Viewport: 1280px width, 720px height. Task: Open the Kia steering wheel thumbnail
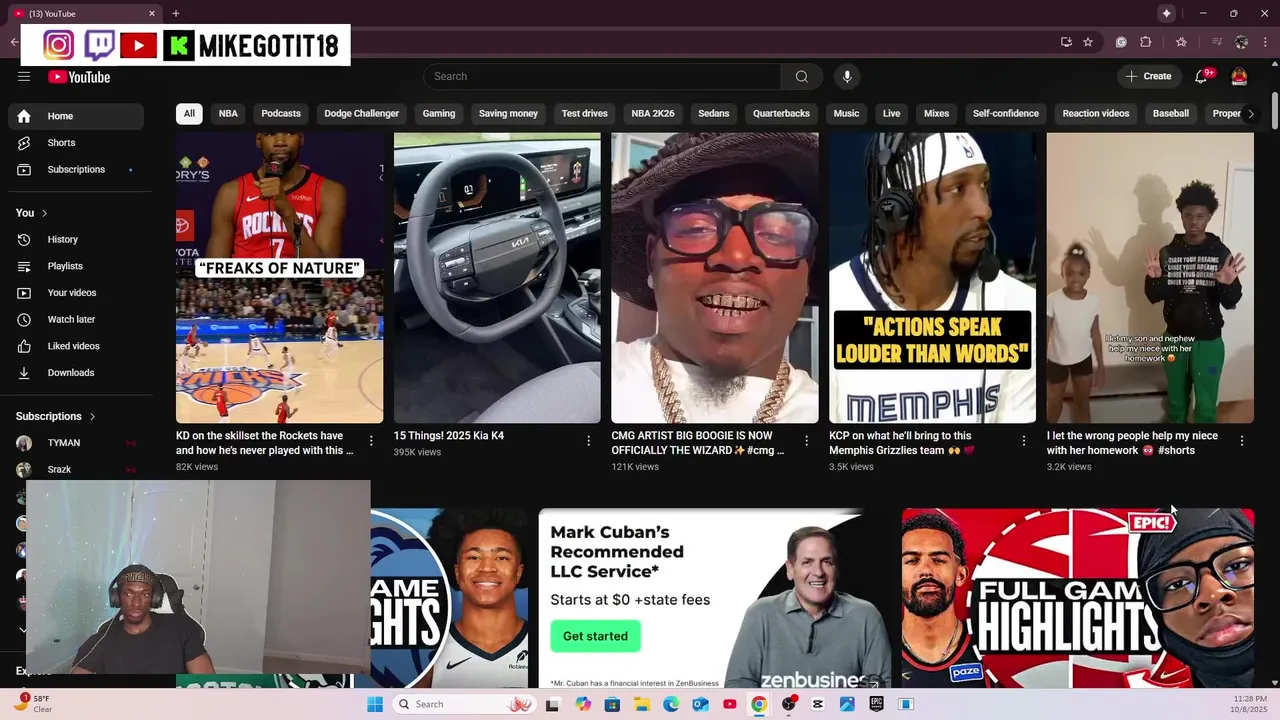tap(497, 278)
